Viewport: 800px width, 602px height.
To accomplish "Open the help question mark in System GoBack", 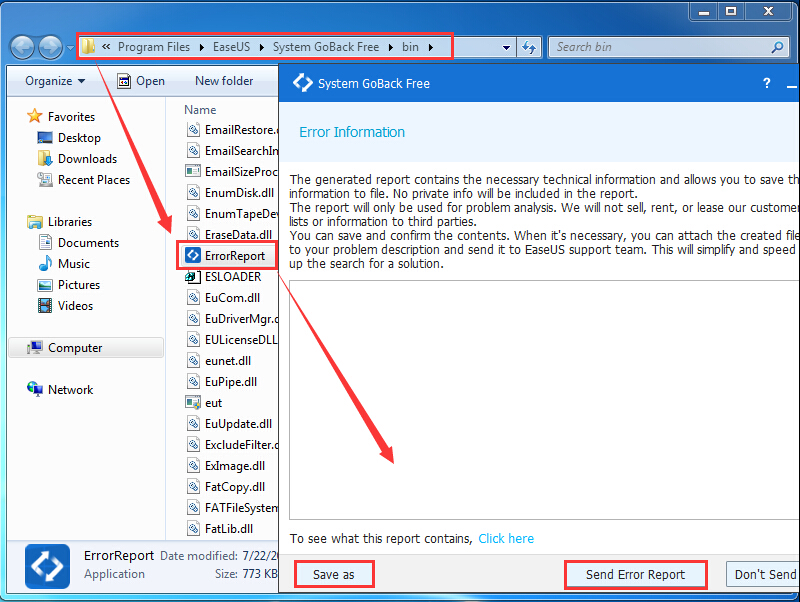I will pos(766,84).
